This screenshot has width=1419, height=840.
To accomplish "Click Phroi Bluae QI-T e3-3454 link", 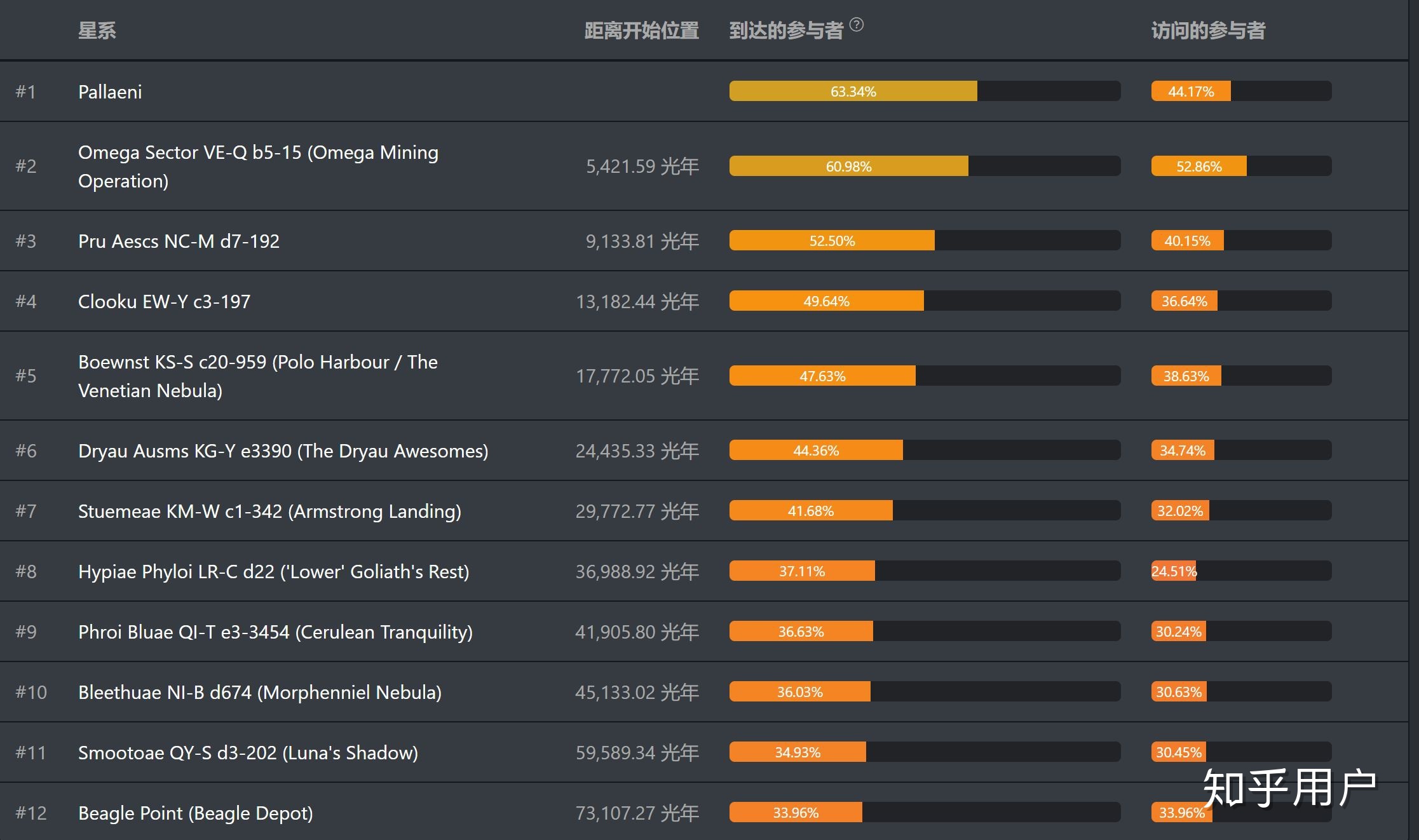I will tap(275, 632).
